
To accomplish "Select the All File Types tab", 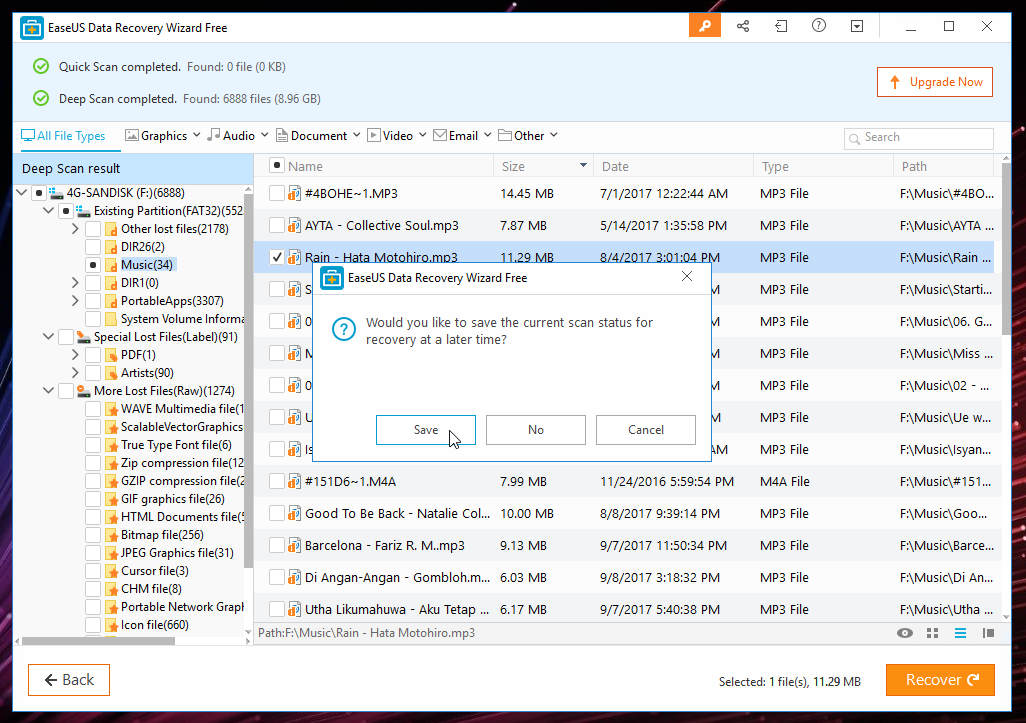I will click(63, 135).
